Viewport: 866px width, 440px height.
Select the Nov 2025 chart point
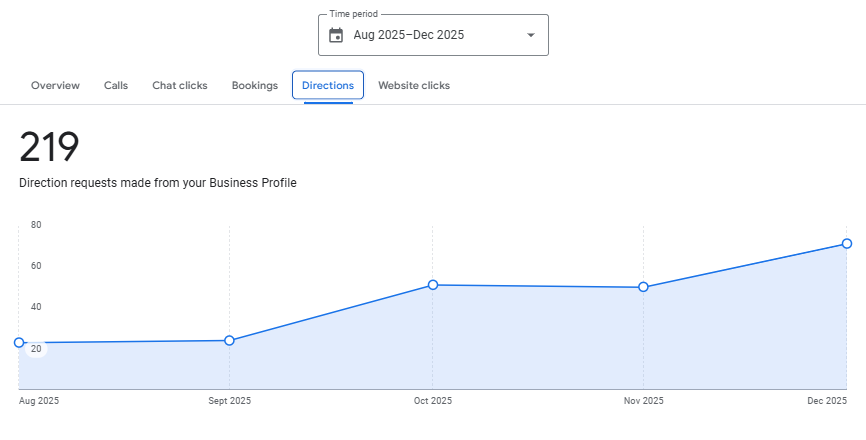(x=643, y=287)
